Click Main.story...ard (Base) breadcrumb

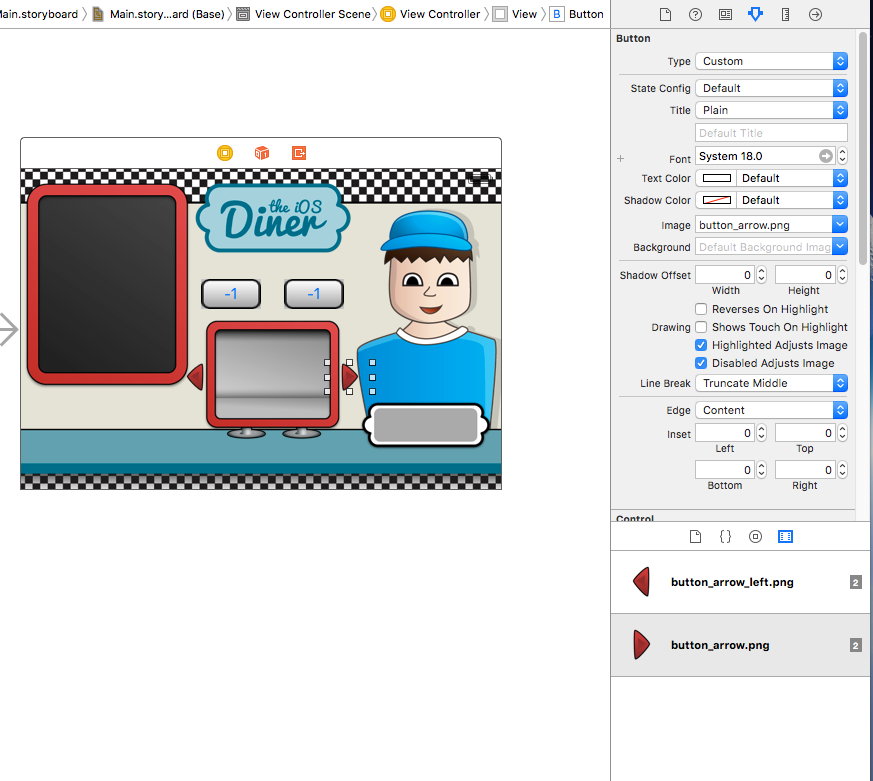160,14
